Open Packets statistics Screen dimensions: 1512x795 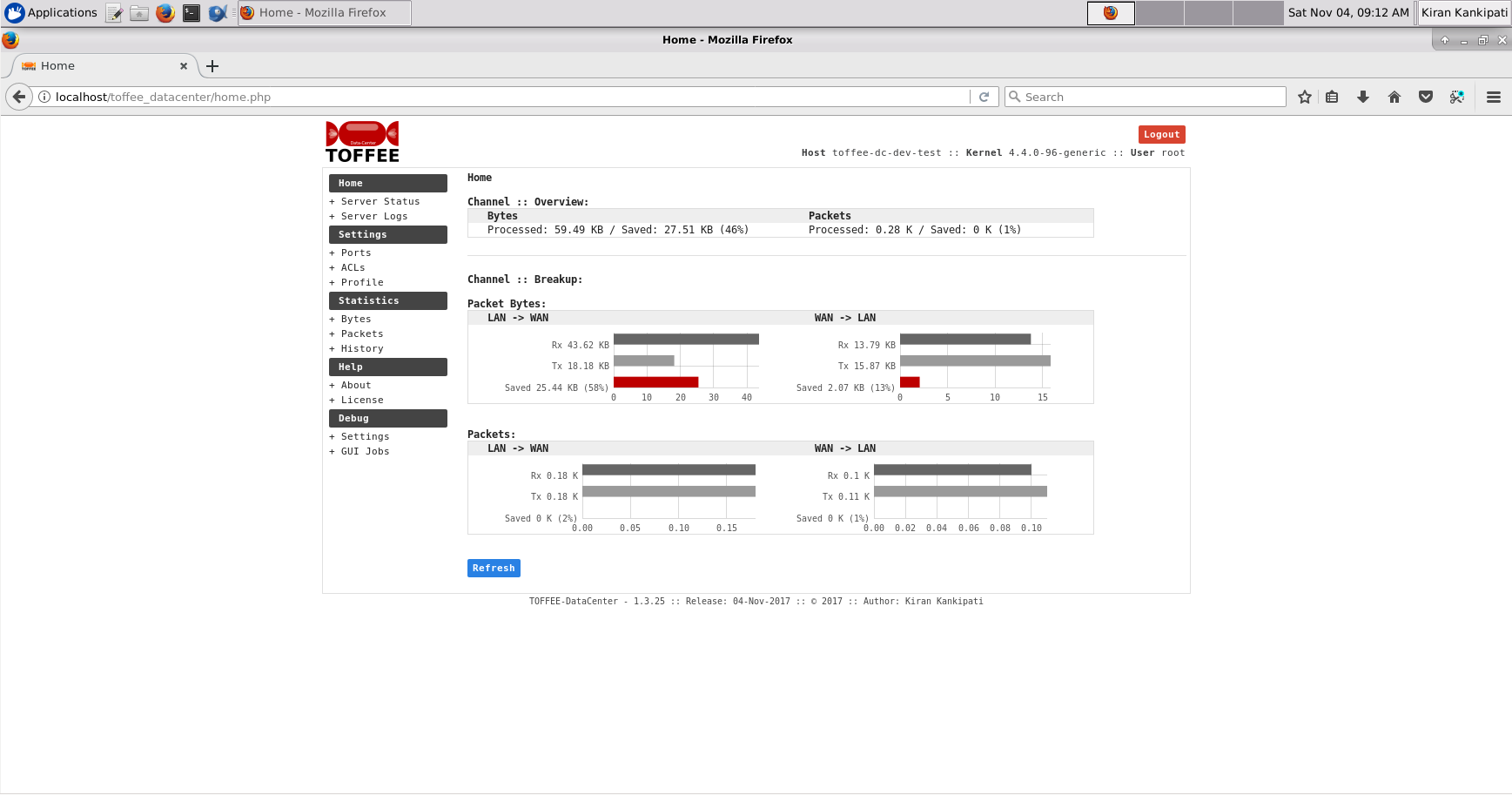click(362, 333)
